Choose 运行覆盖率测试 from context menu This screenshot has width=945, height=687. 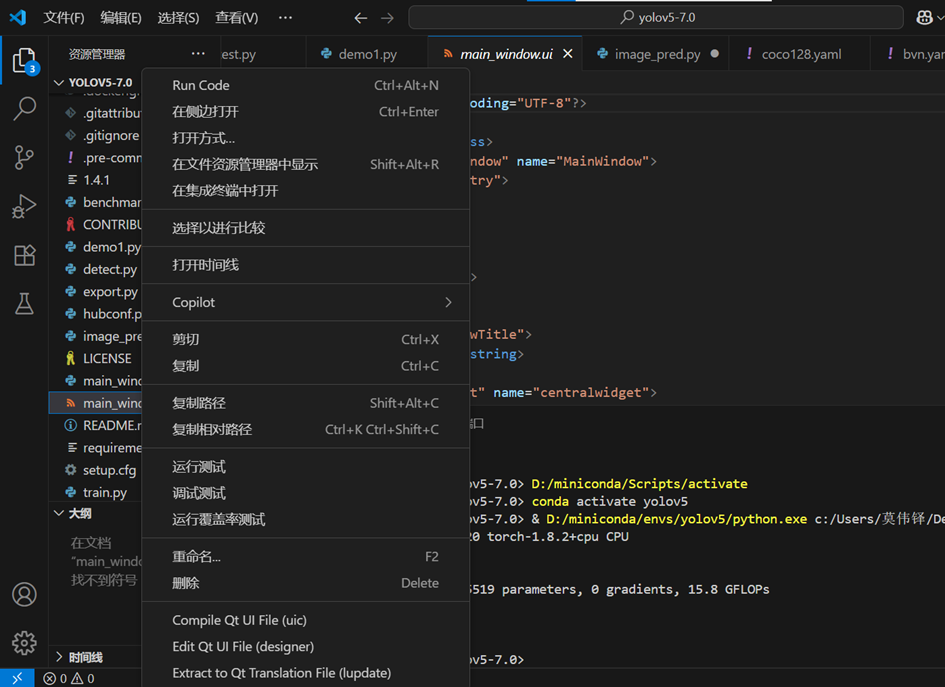click(306, 519)
